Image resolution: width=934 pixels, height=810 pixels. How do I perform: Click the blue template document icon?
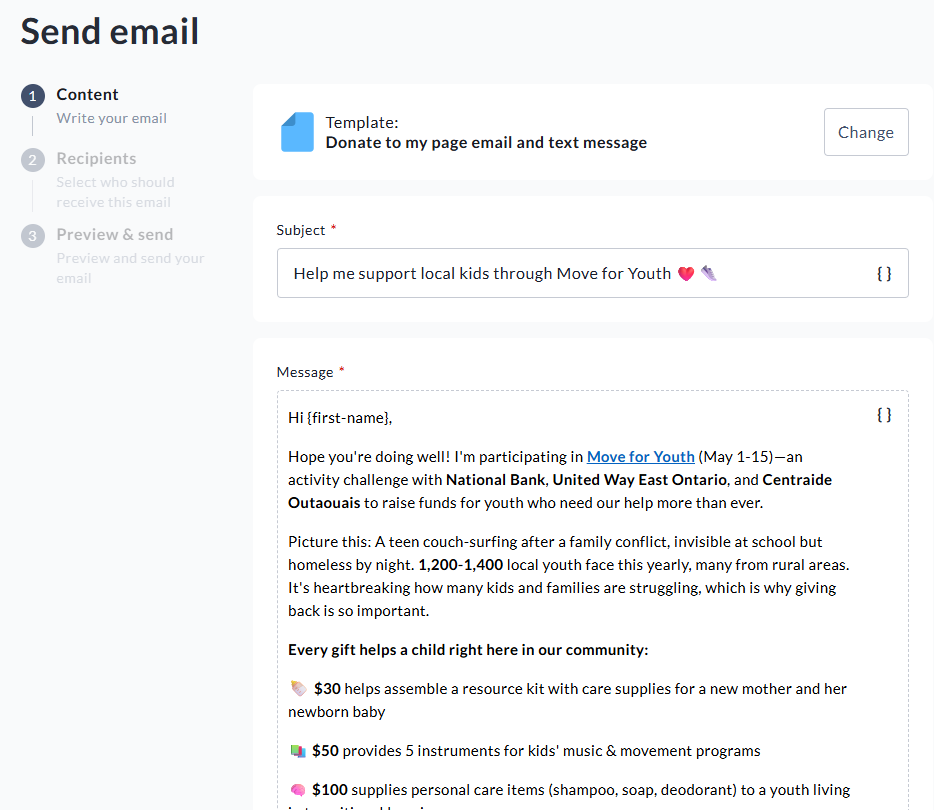coord(297,132)
